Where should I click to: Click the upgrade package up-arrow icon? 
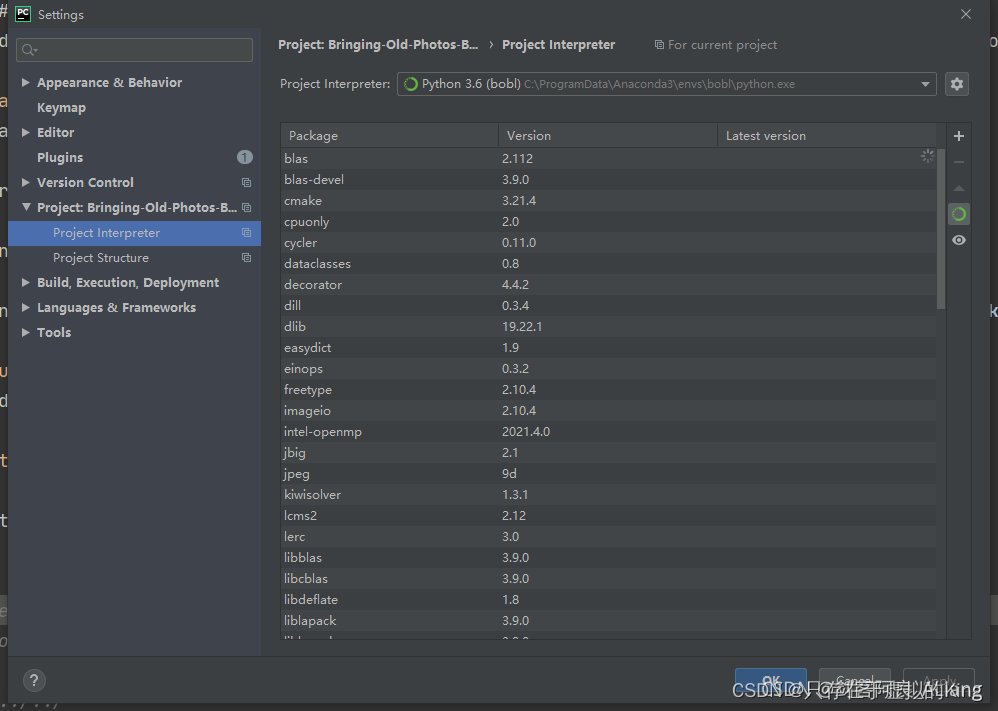[x=959, y=188]
